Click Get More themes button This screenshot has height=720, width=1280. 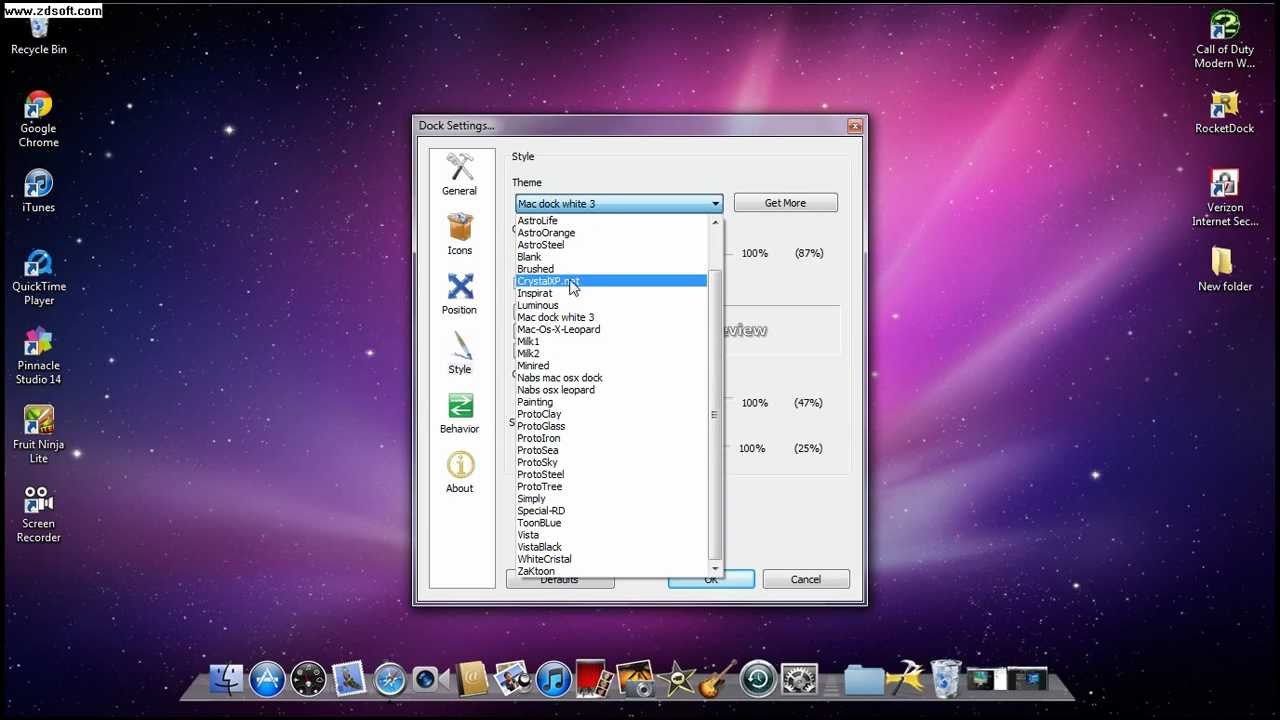click(785, 203)
